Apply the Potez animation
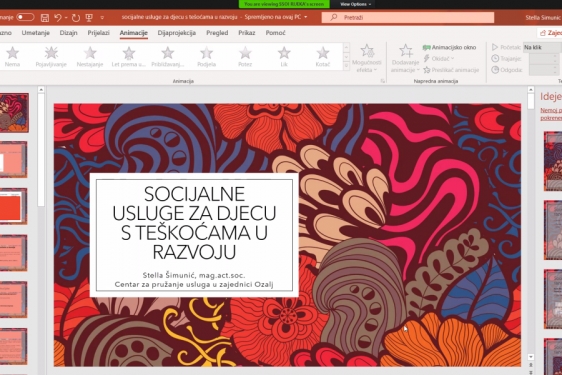 click(x=245, y=57)
